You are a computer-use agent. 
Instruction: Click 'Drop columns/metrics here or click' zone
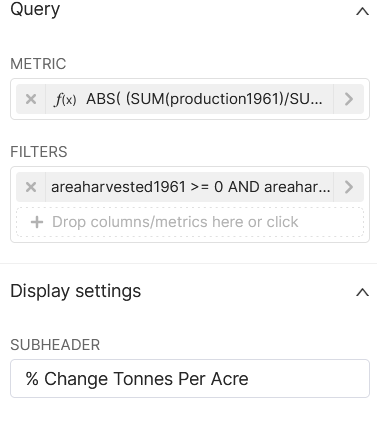[190, 222]
